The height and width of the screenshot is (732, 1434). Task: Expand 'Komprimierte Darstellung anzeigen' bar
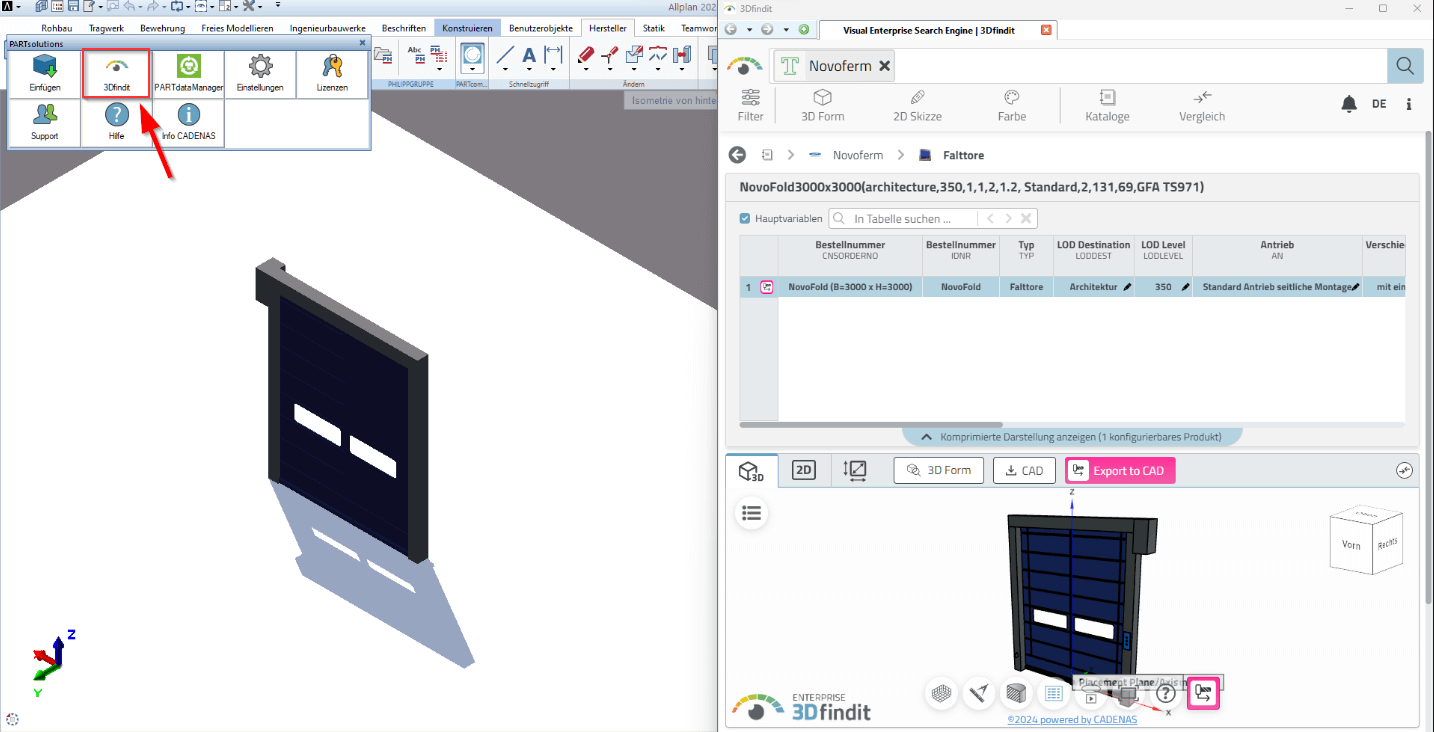(1071, 437)
